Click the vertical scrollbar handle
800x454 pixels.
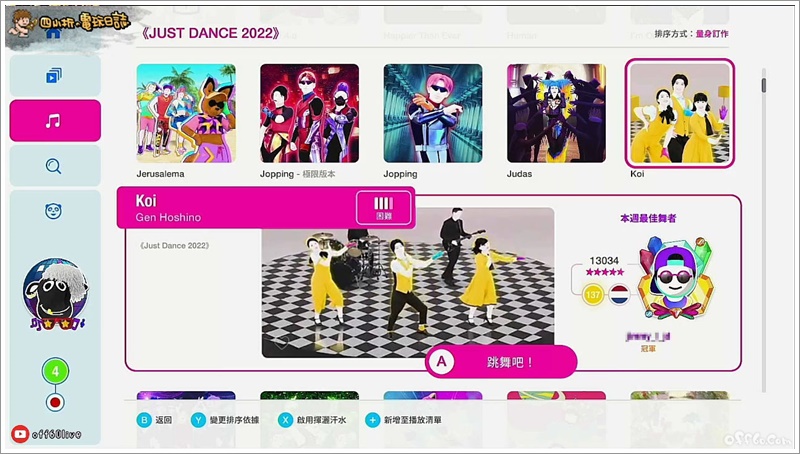click(764, 85)
